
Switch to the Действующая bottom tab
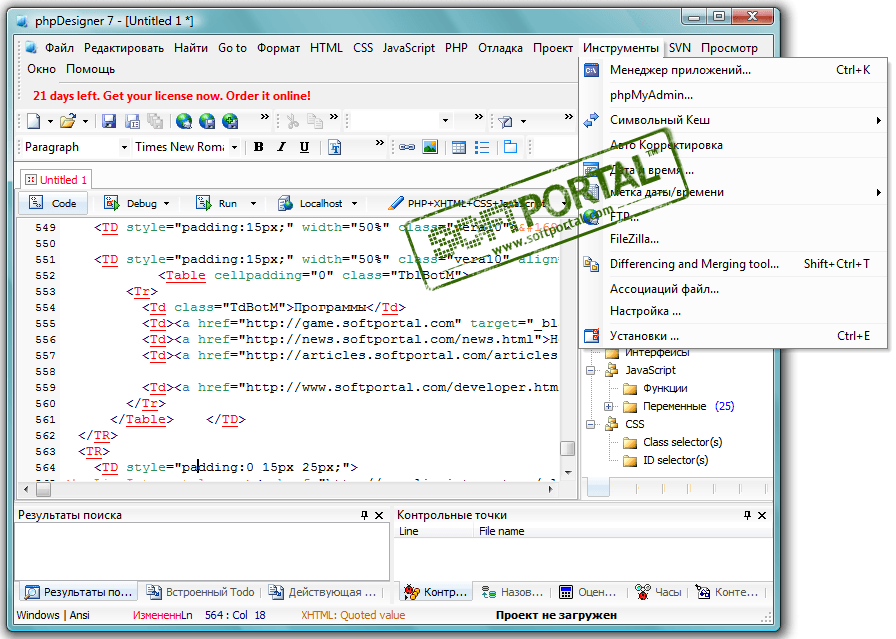[322, 592]
